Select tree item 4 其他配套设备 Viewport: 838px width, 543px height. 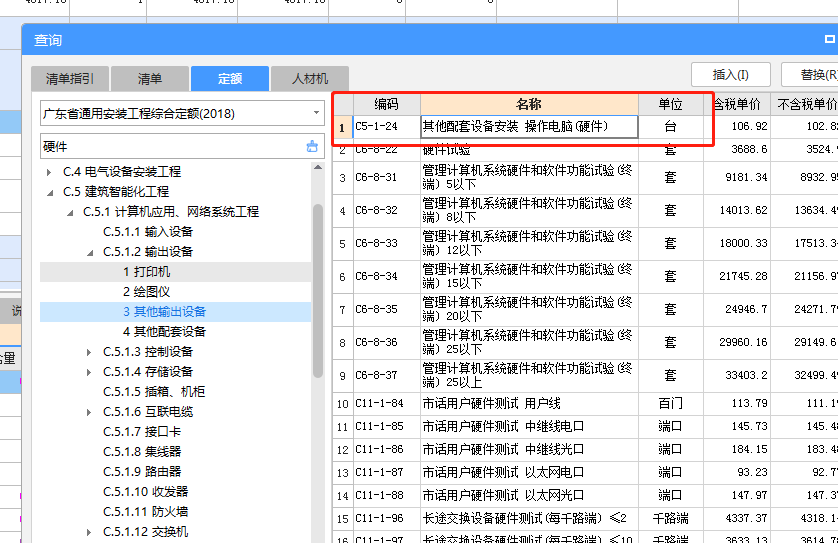coord(175,332)
